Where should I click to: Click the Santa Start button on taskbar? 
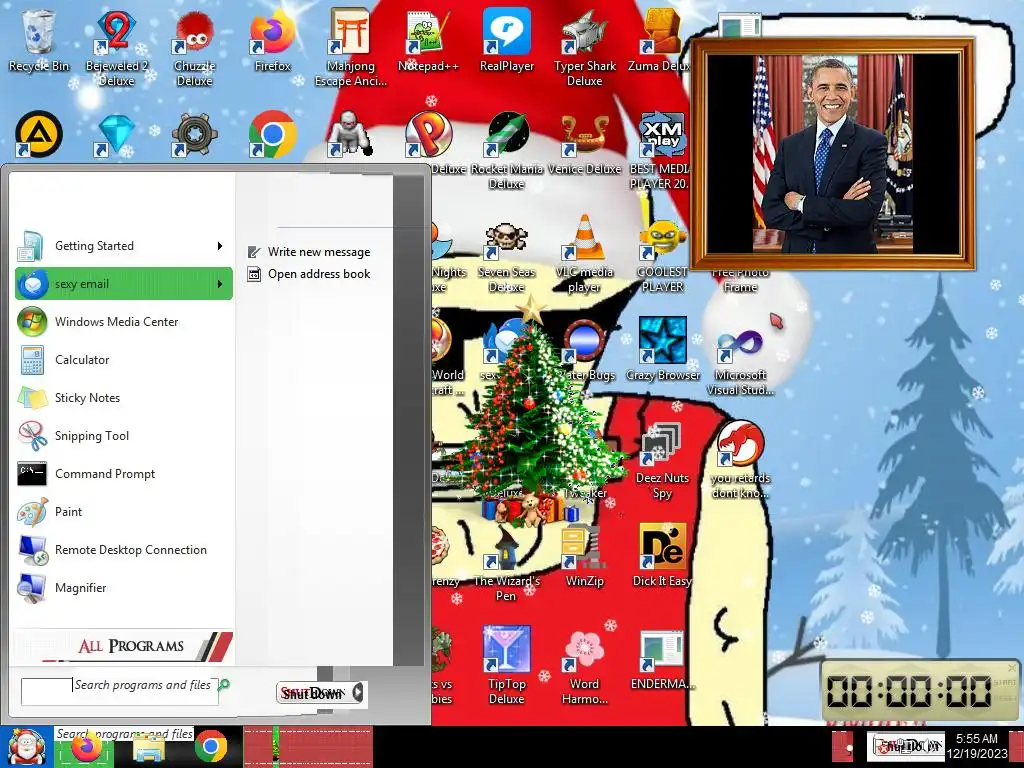(26, 747)
